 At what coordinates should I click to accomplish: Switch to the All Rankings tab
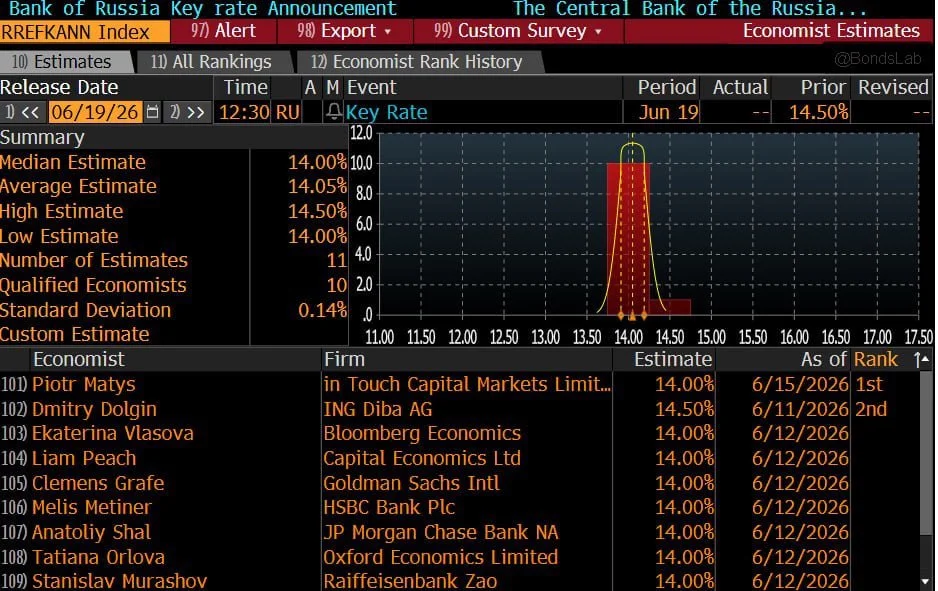(211, 62)
